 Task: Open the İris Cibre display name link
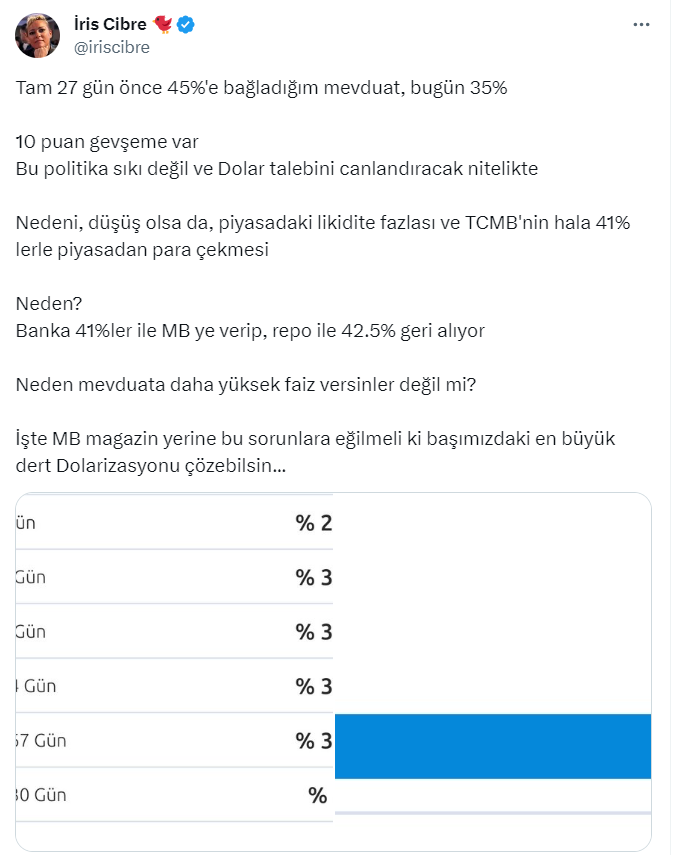point(109,26)
